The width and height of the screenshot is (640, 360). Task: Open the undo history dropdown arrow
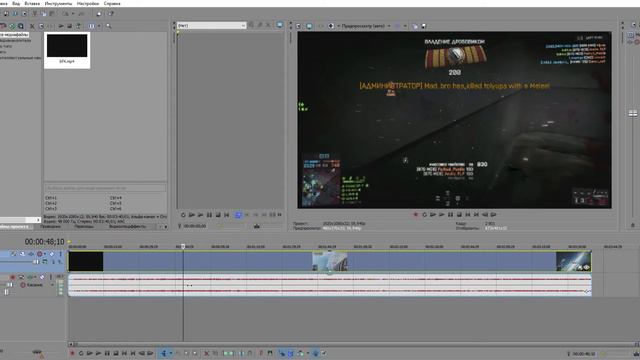tap(73, 14)
